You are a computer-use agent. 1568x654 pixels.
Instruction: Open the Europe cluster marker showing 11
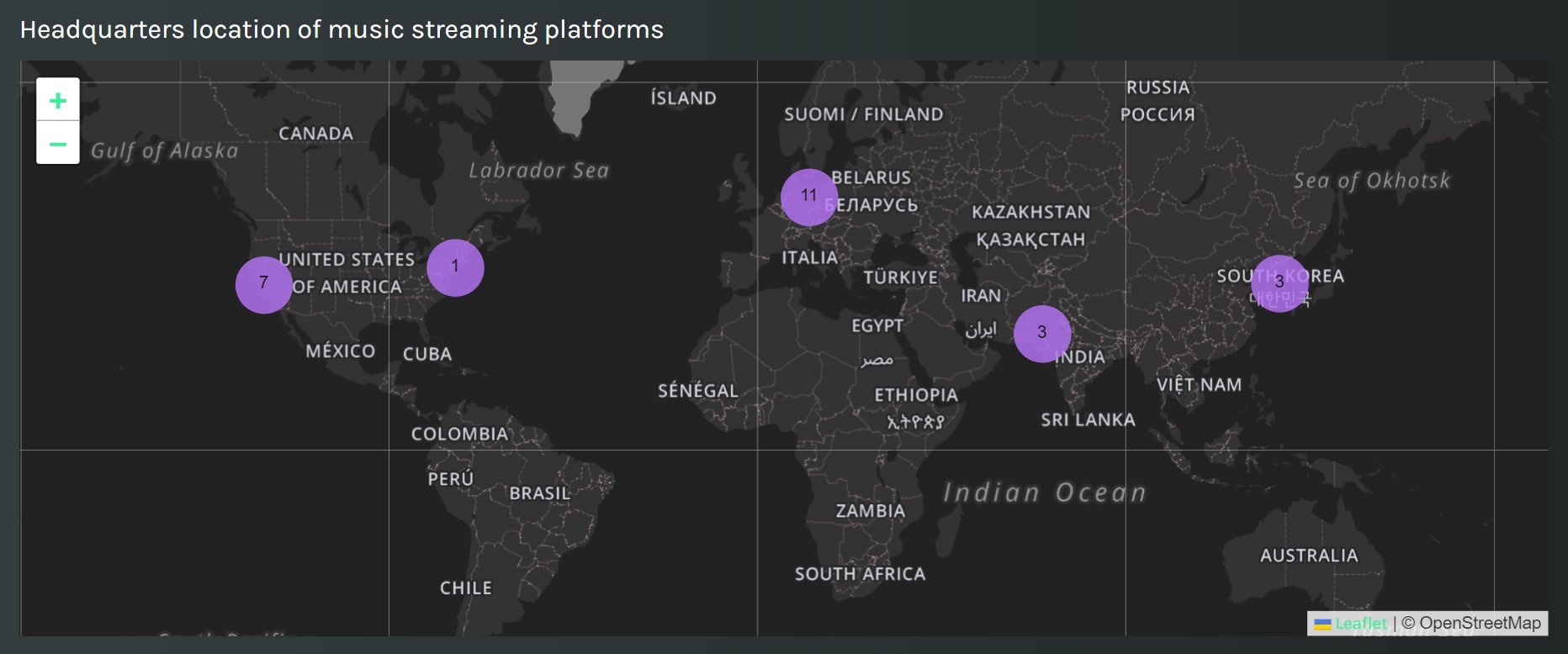[808, 197]
